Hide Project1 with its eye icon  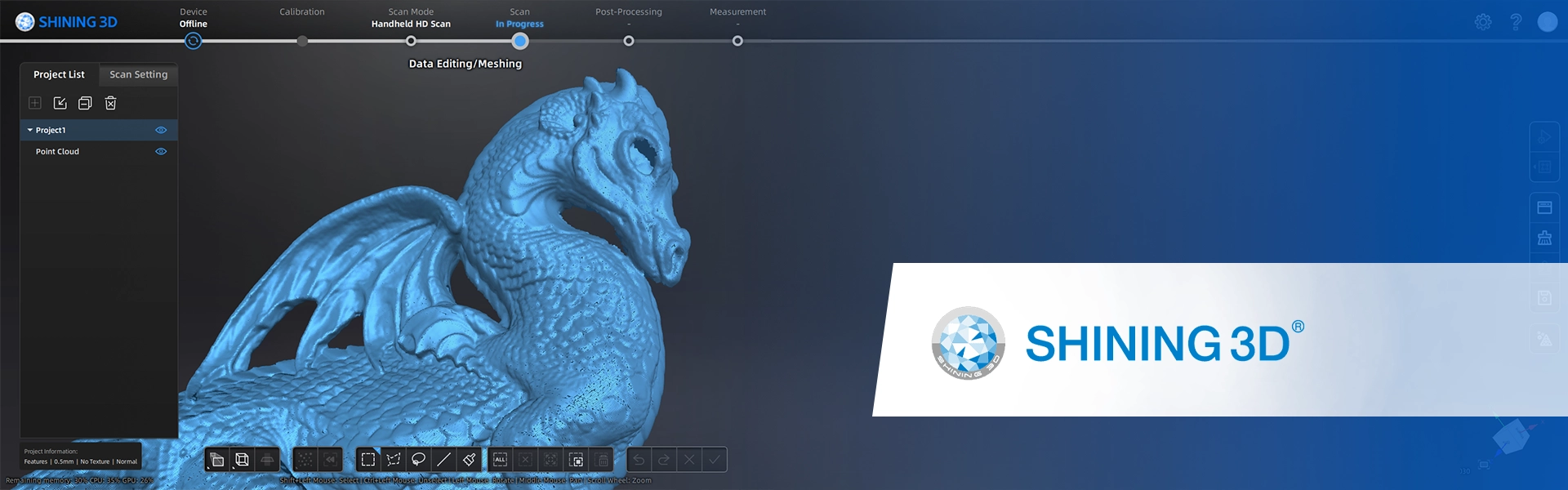[161, 130]
